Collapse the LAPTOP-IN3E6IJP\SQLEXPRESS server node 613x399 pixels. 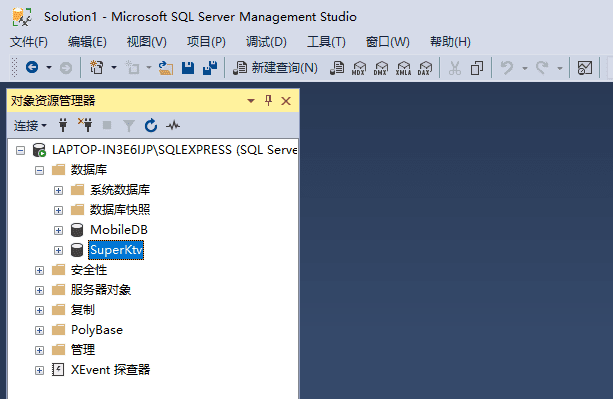[x=20, y=150]
